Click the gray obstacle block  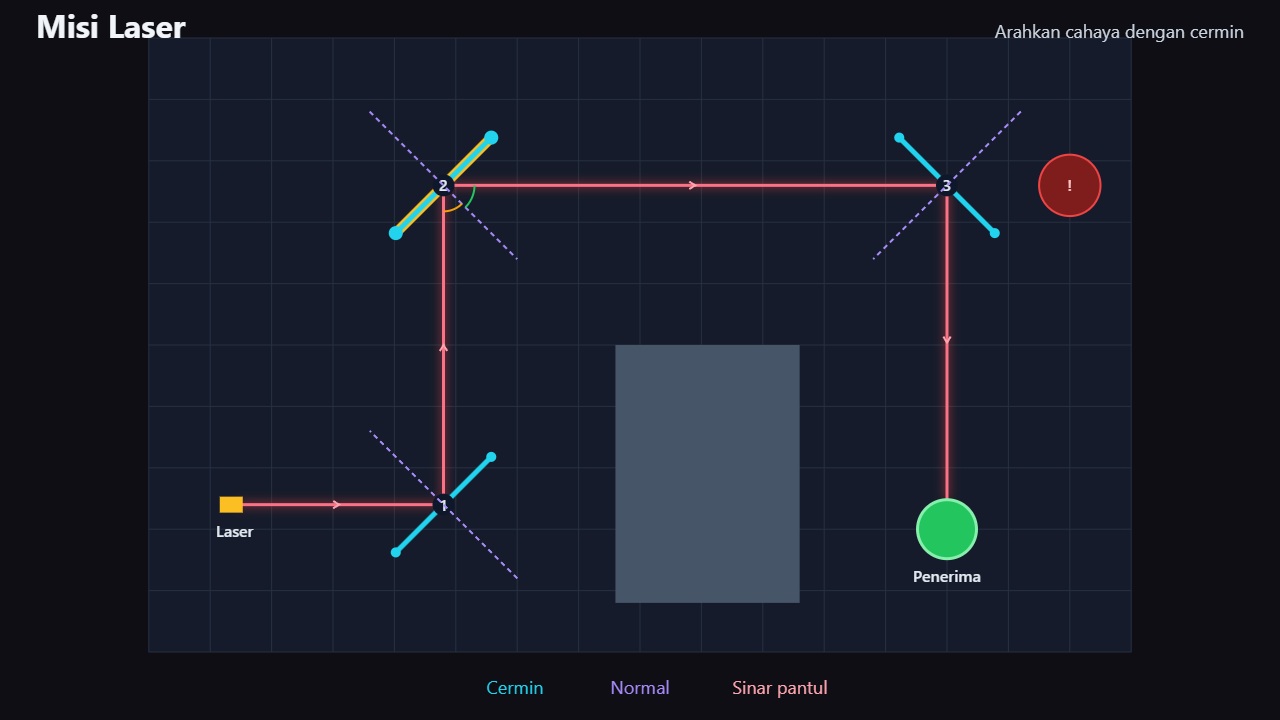707,474
